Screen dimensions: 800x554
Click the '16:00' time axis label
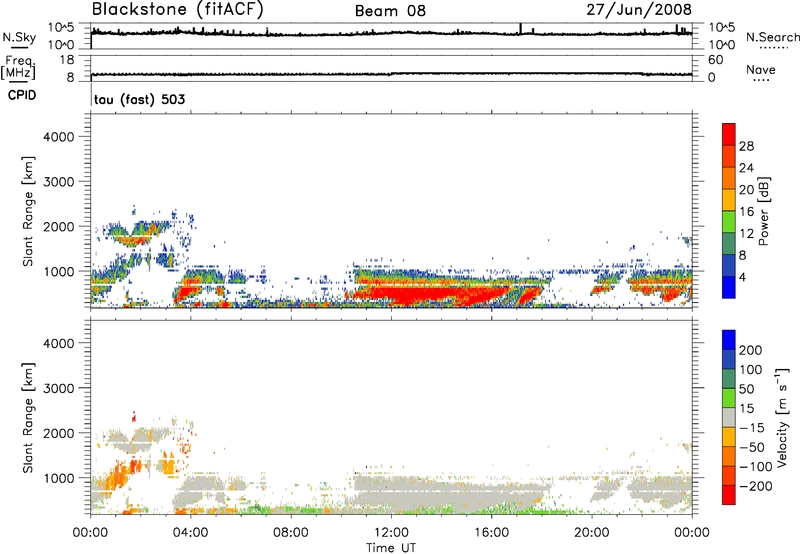[x=491, y=533]
